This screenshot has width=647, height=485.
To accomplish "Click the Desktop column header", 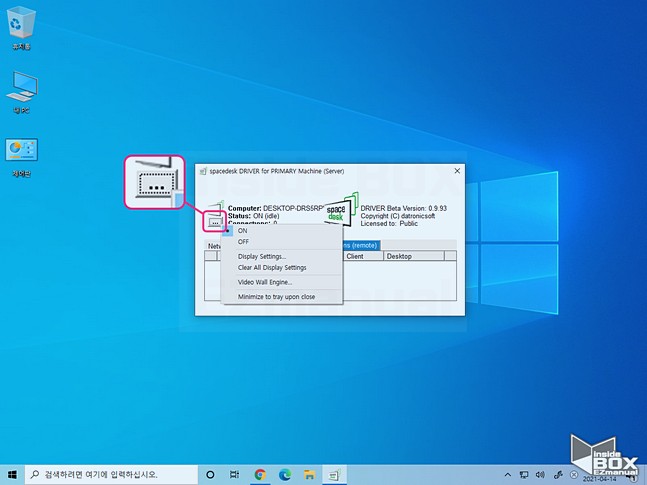I will (413, 256).
